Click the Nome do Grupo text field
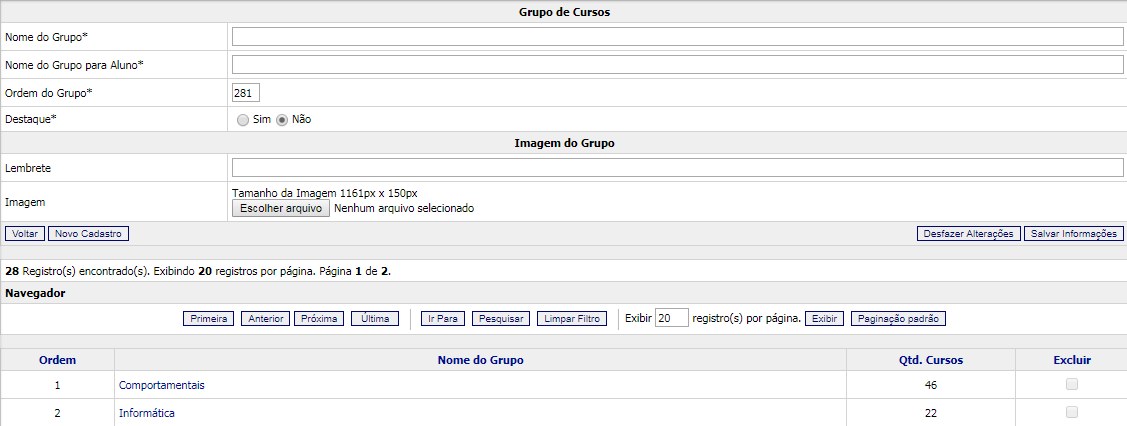The width and height of the screenshot is (1127, 426). coord(677,37)
